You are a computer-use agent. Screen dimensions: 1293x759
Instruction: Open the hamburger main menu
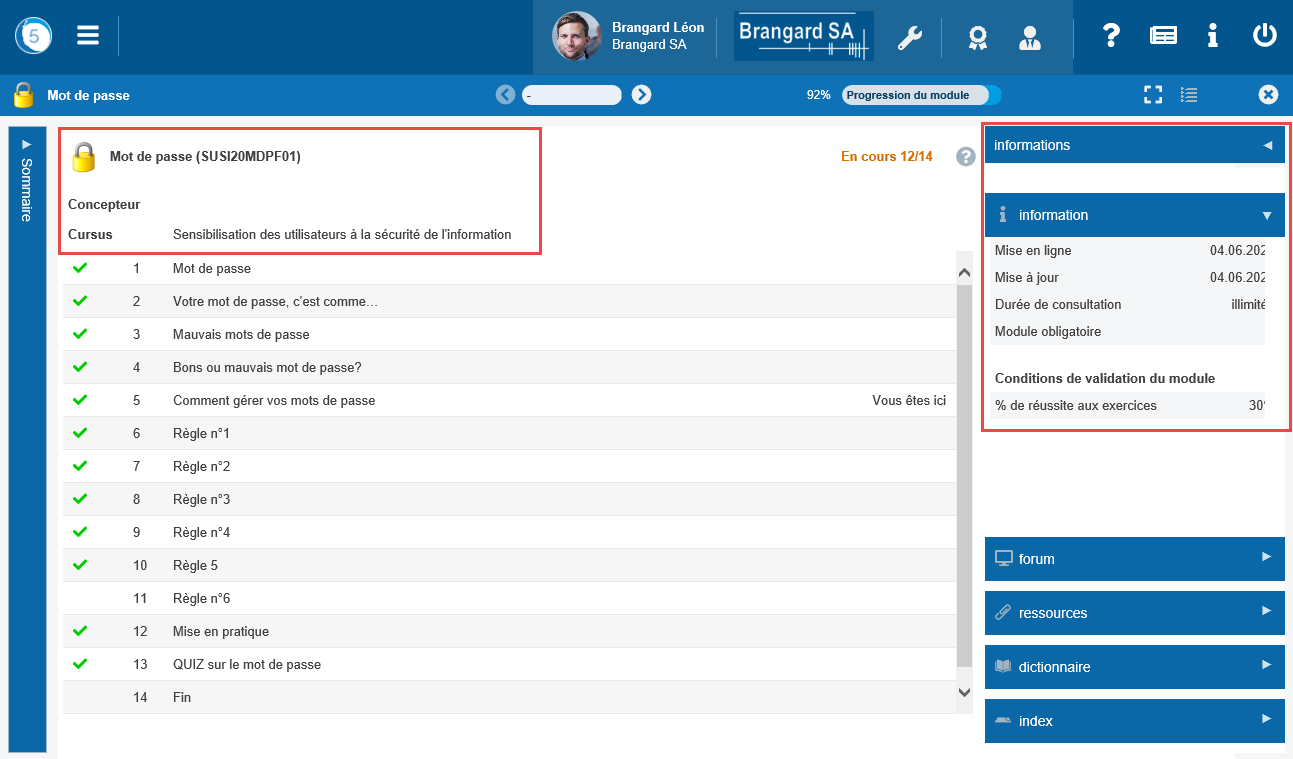point(88,36)
